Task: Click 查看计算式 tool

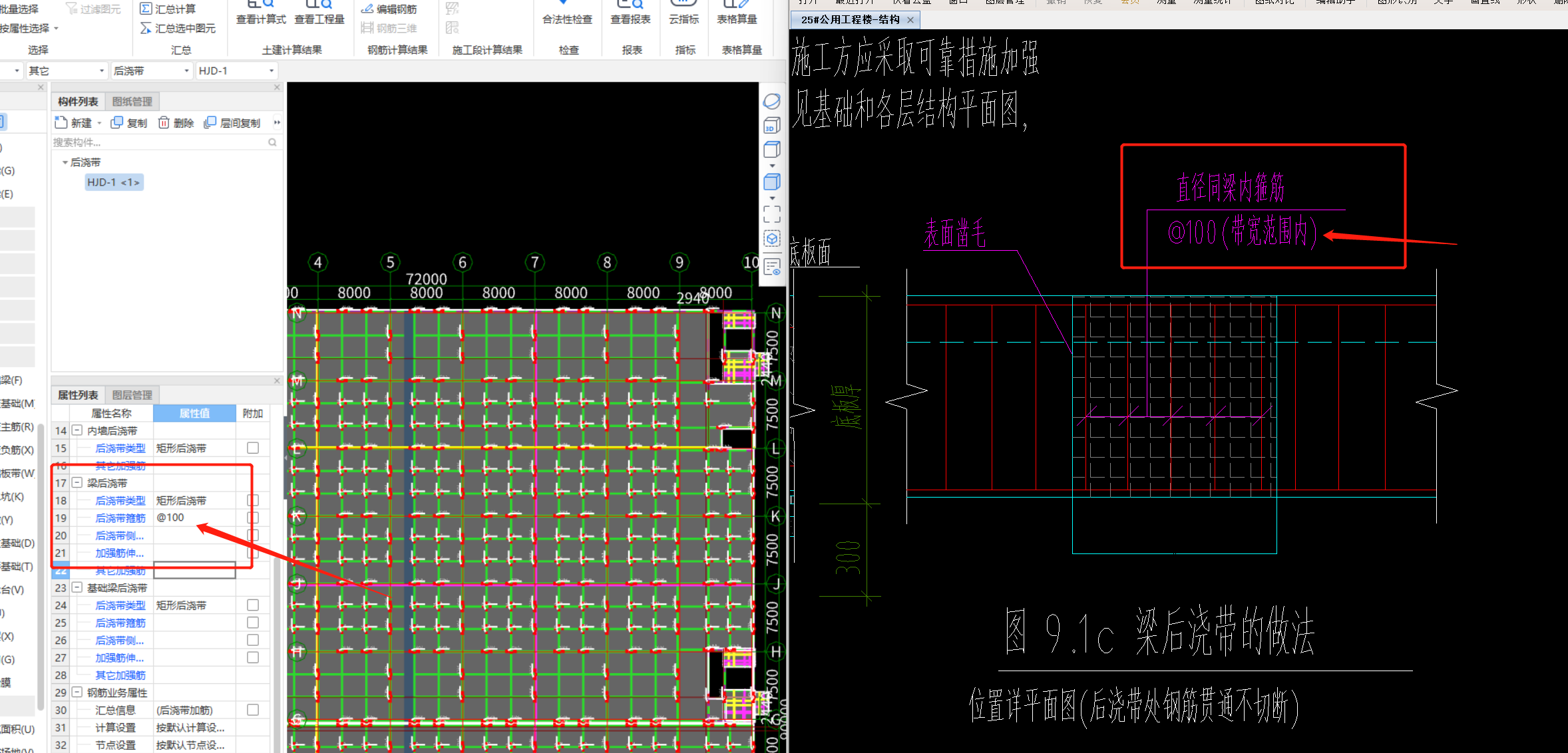Action: (x=261, y=13)
